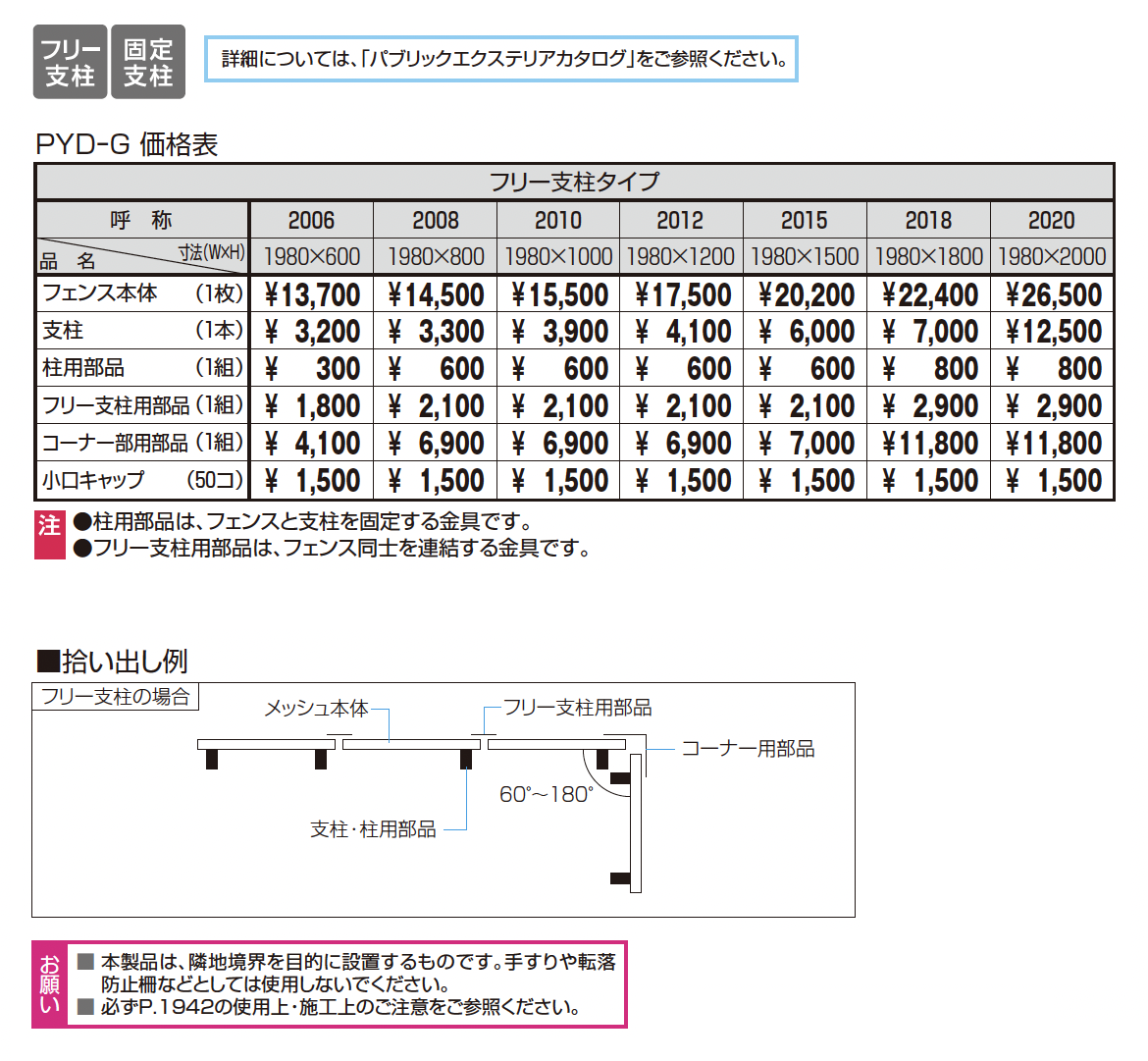
Task: Click the ¥4,100 支柱 price under 2012
Action: pos(681,332)
